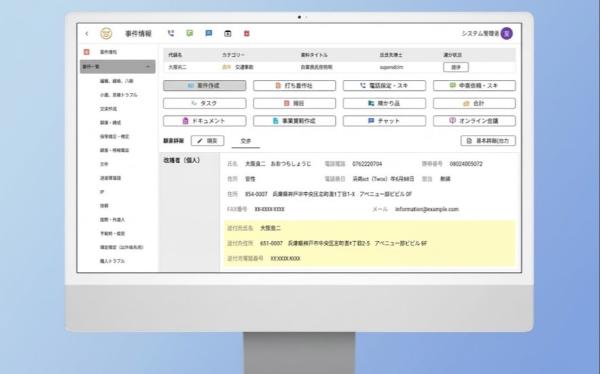
Task: Click the email information@example.com
Action: (x=427, y=209)
